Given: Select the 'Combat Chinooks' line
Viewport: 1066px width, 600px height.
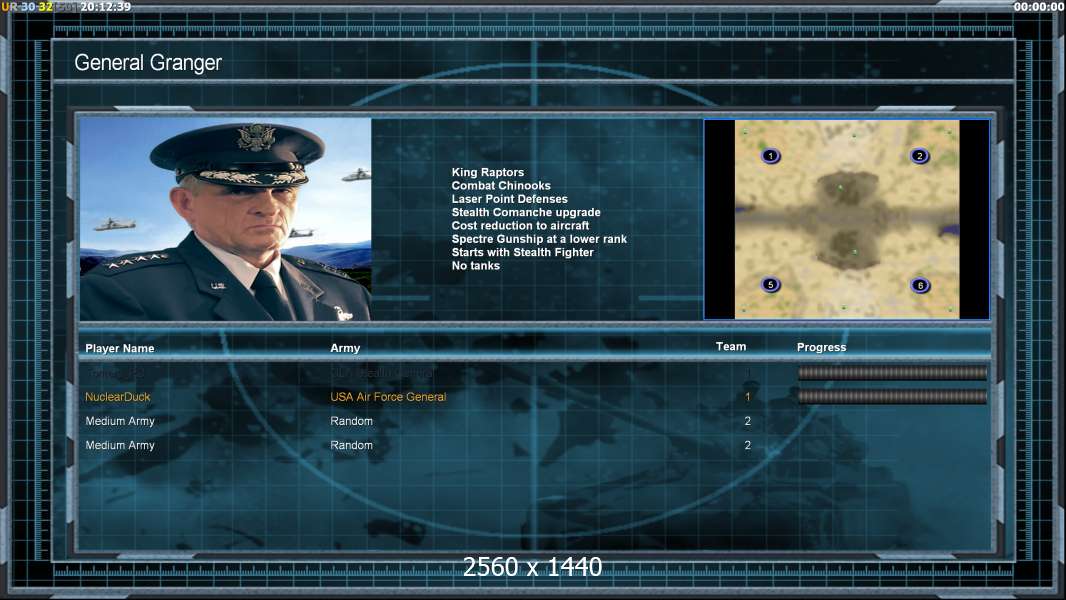Looking at the screenshot, I should coord(501,186).
